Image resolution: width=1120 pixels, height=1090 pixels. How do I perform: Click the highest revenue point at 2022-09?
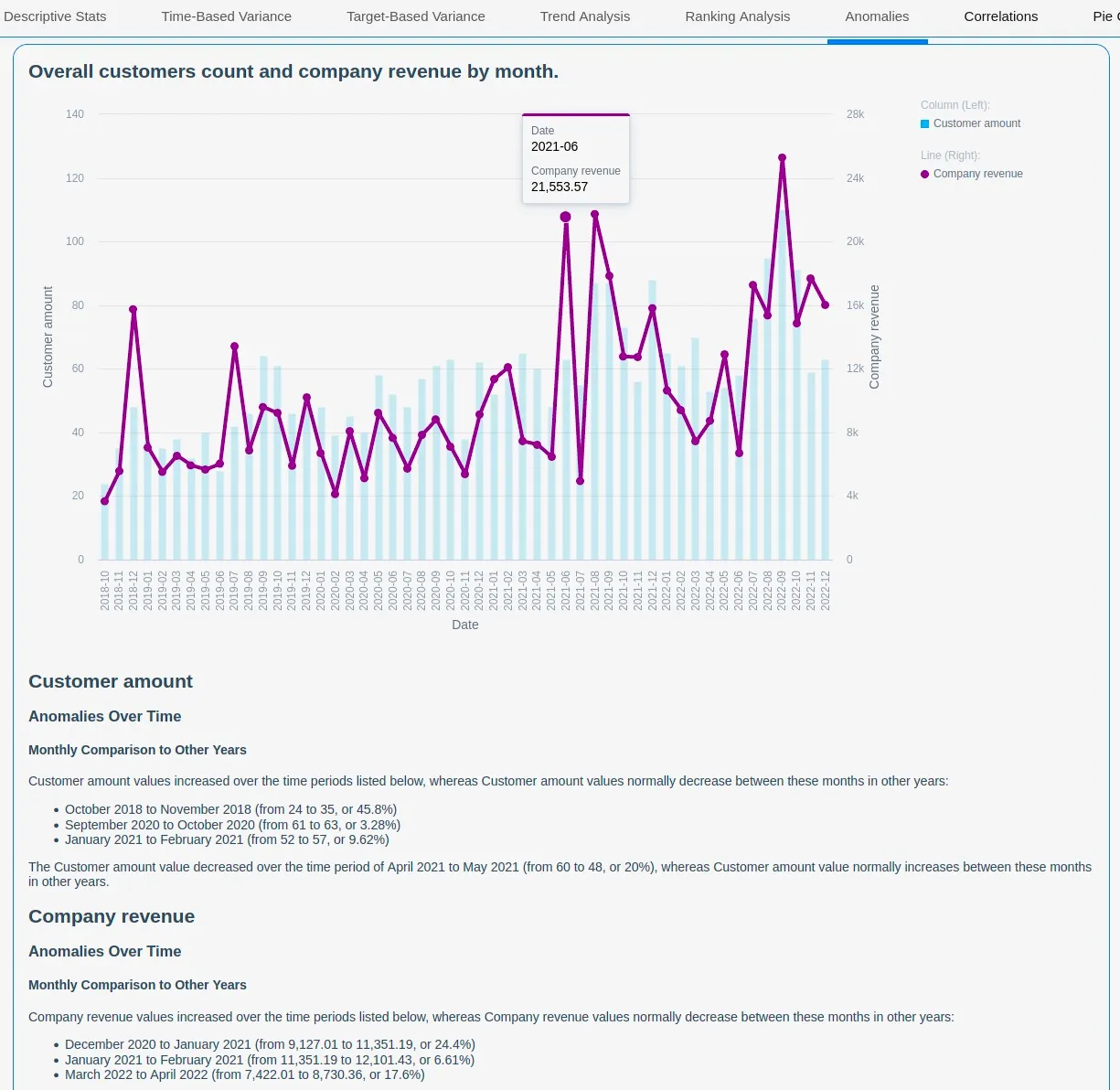coord(782,157)
